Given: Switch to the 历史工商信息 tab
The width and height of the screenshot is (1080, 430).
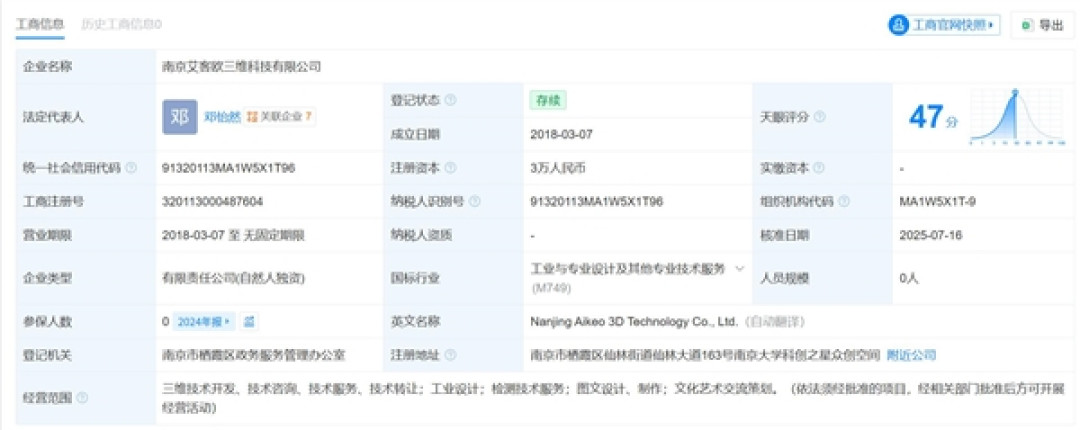Looking at the screenshot, I should [x=121, y=25].
